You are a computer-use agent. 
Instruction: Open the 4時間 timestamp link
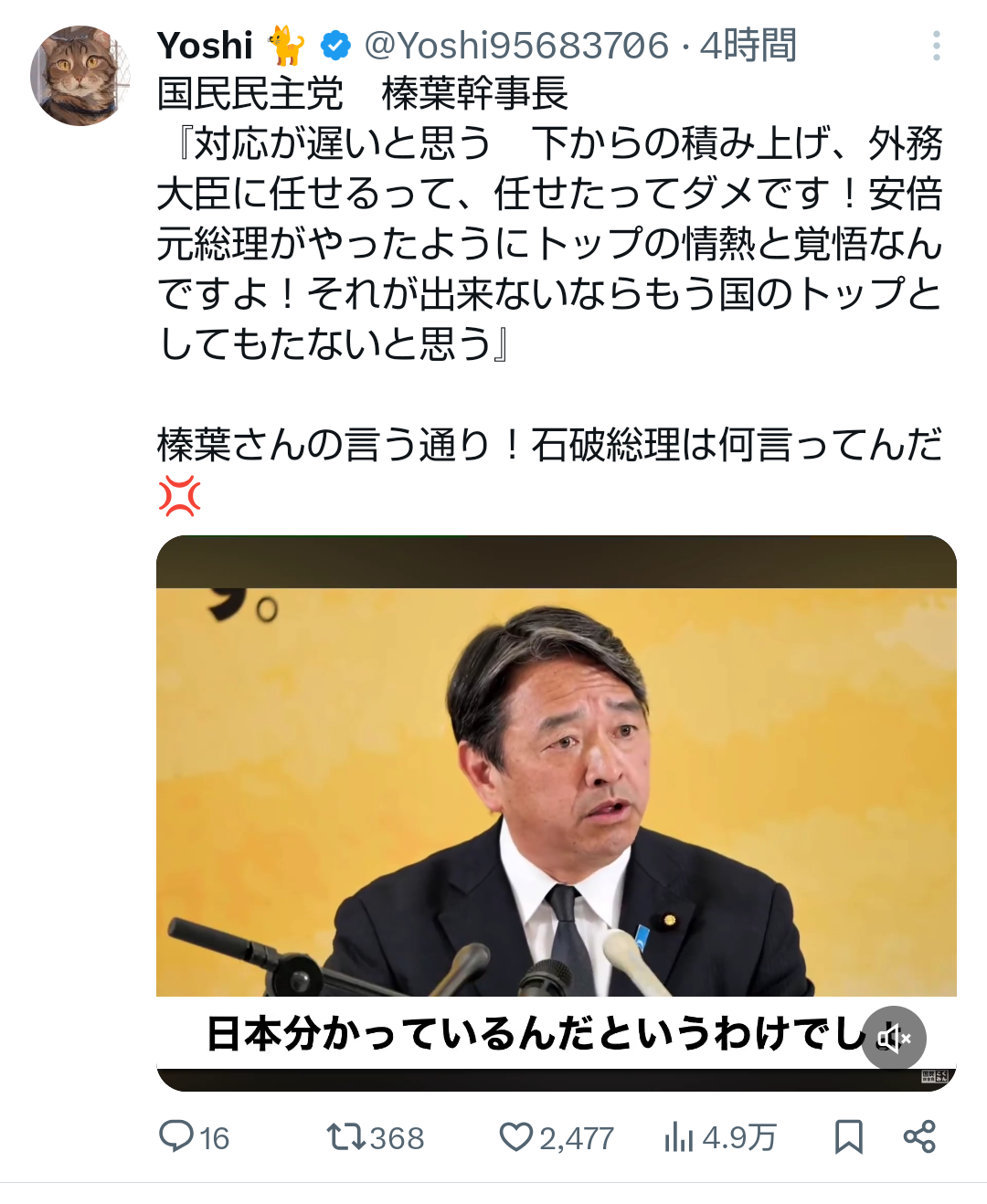pos(748,45)
